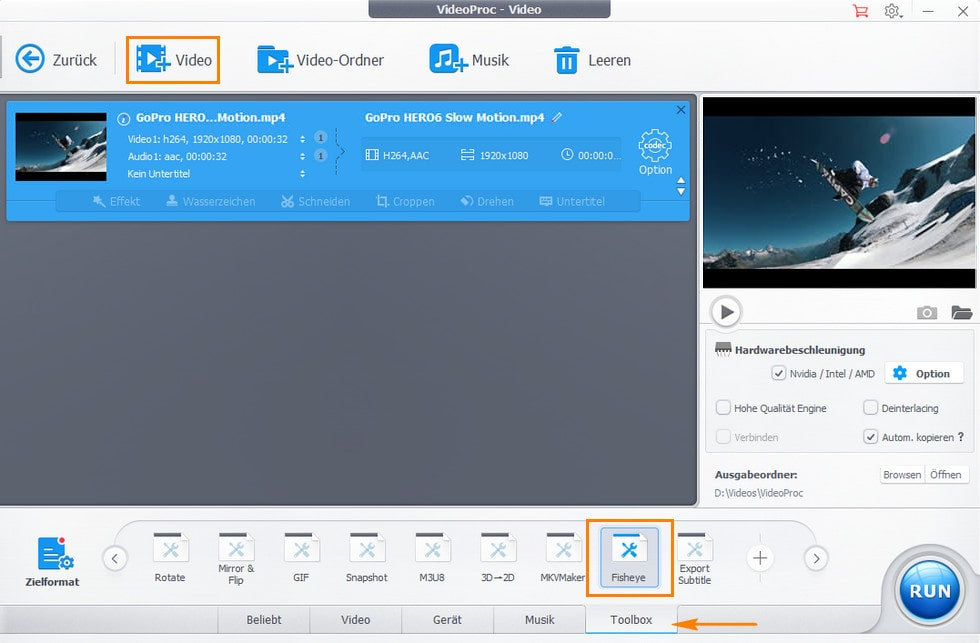Add a Video-Ordner folder
The image size is (980, 643).
(x=320, y=60)
